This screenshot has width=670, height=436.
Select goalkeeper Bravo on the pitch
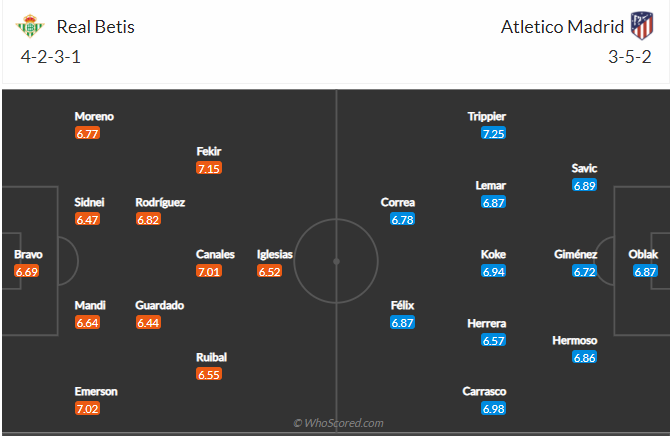pos(28,255)
